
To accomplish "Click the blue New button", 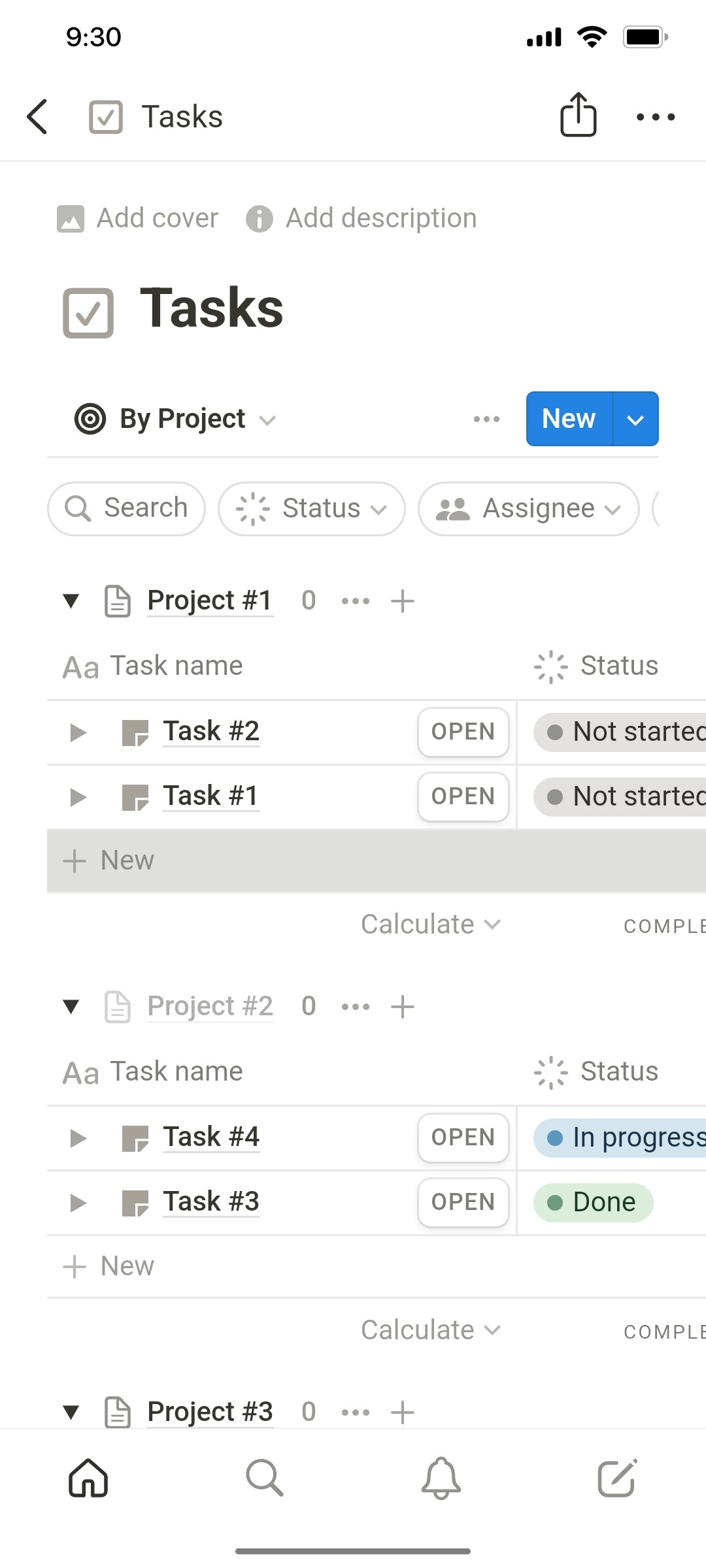I will [x=569, y=419].
